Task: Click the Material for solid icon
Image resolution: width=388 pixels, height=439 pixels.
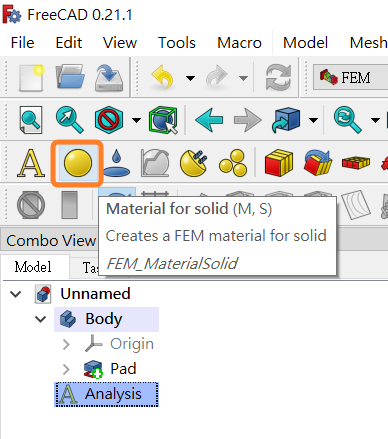Action: (x=77, y=163)
